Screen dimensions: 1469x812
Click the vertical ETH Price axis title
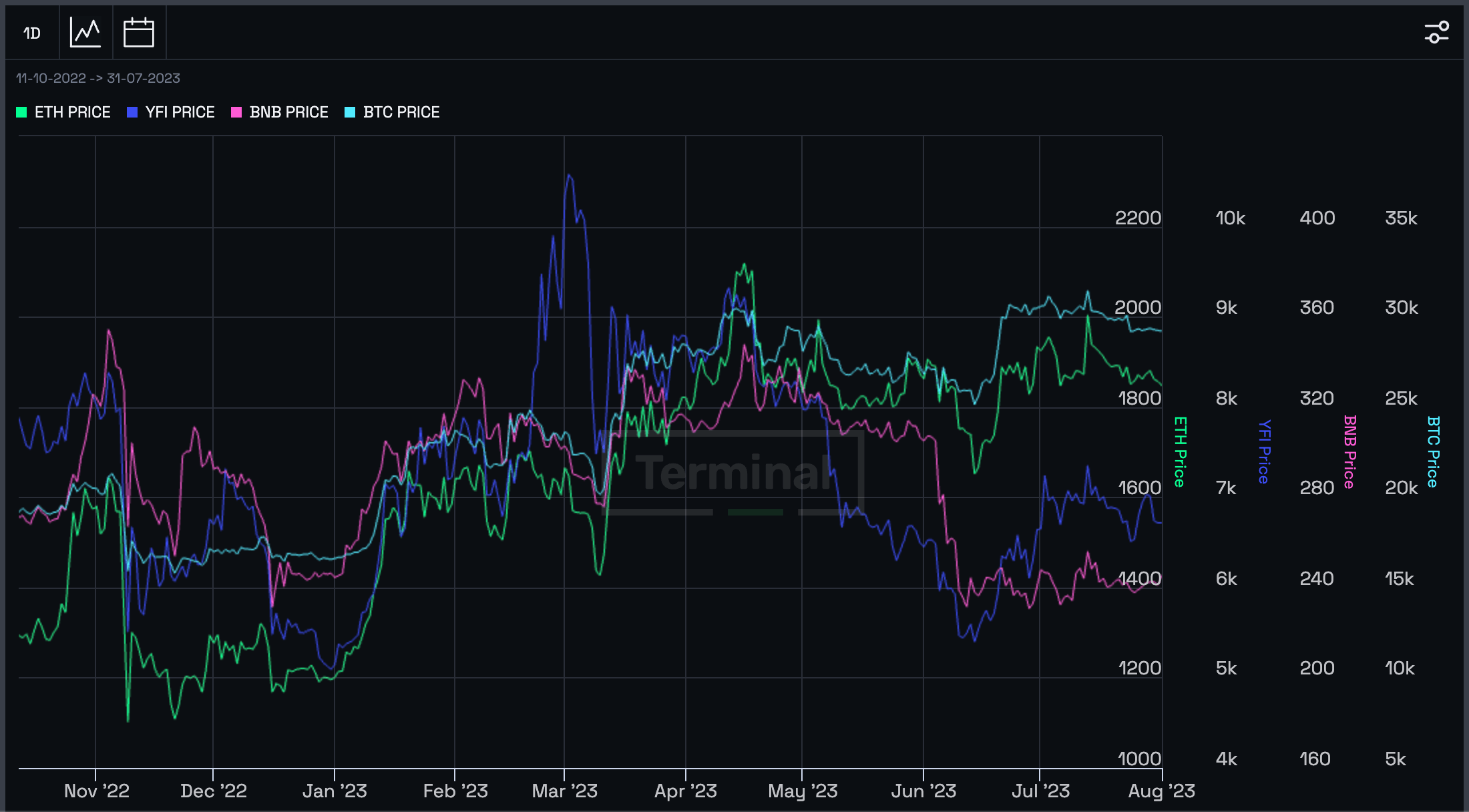pyautogui.click(x=1181, y=452)
